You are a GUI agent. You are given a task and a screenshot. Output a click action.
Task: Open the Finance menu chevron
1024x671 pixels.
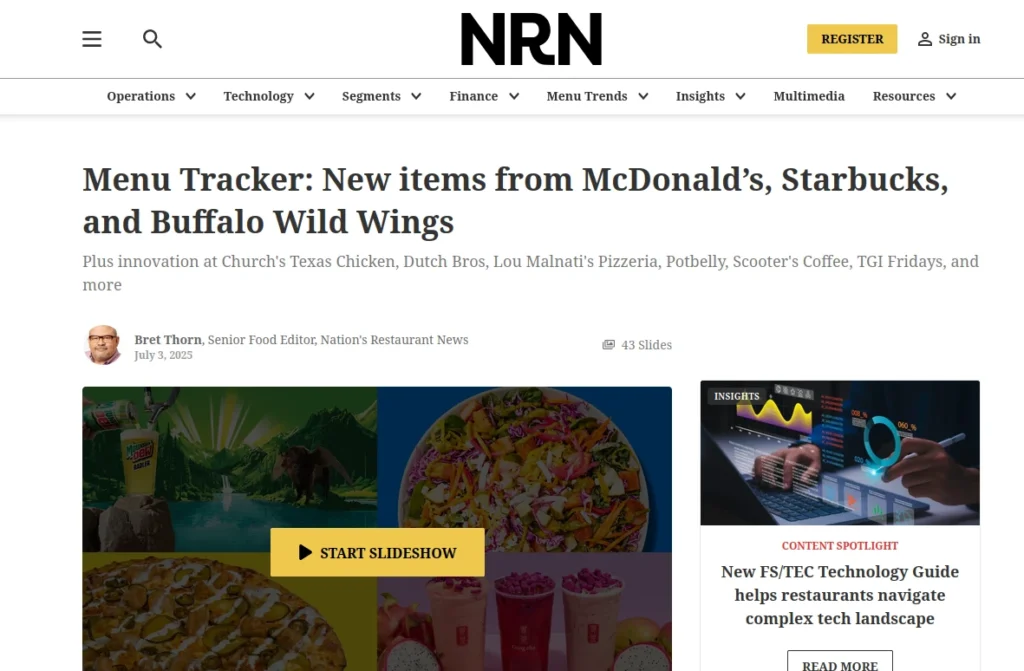pyautogui.click(x=514, y=96)
